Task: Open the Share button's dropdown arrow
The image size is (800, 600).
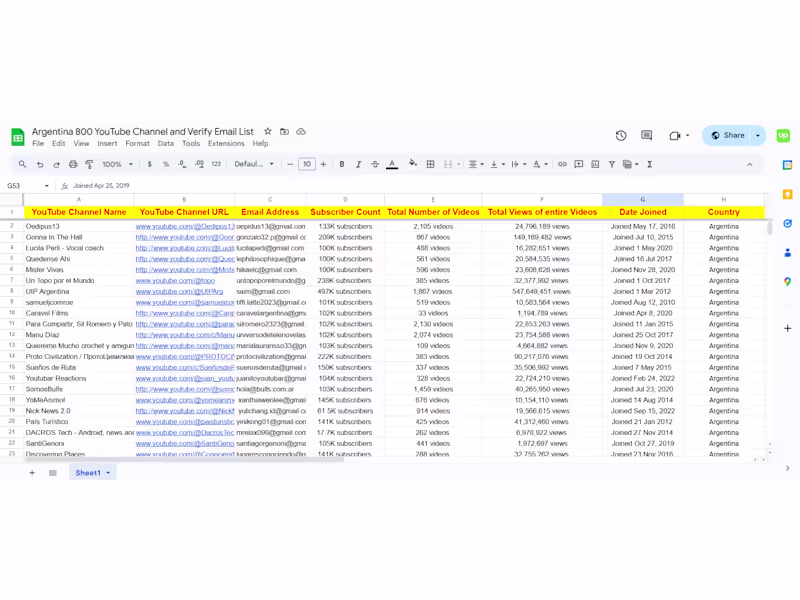Action: click(758, 136)
